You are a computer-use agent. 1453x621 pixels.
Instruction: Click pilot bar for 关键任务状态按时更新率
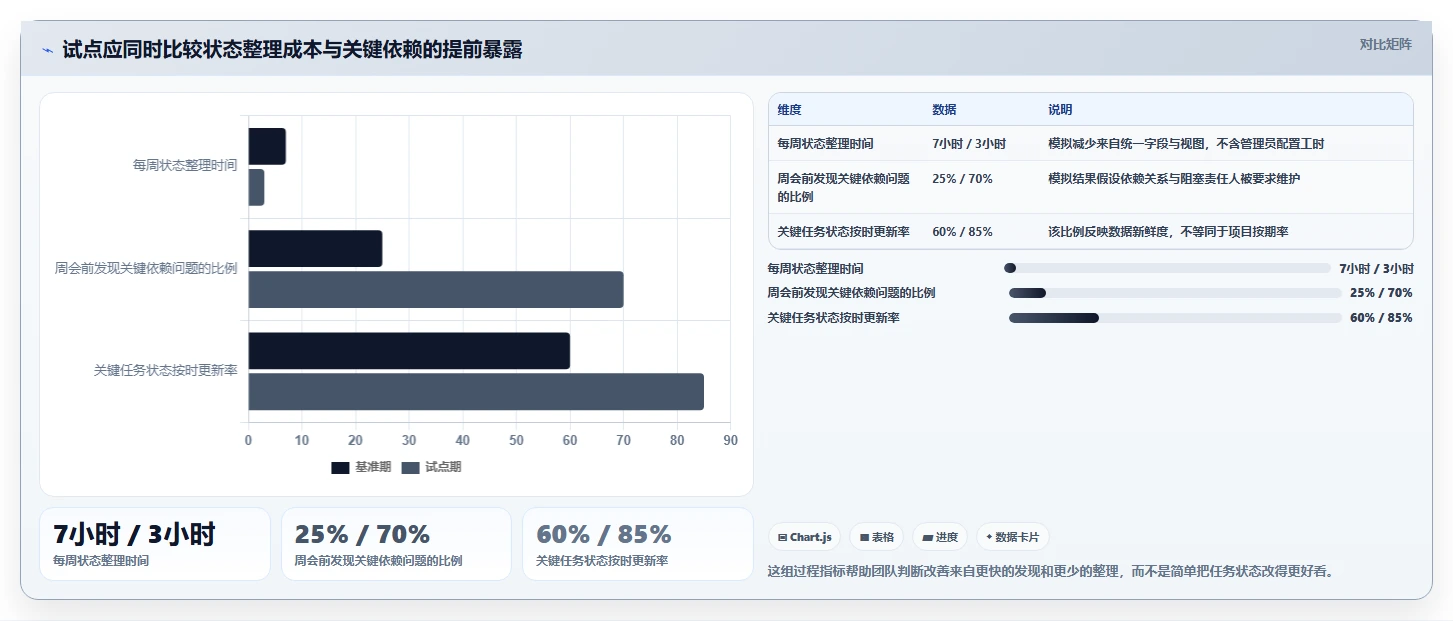coord(476,392)
